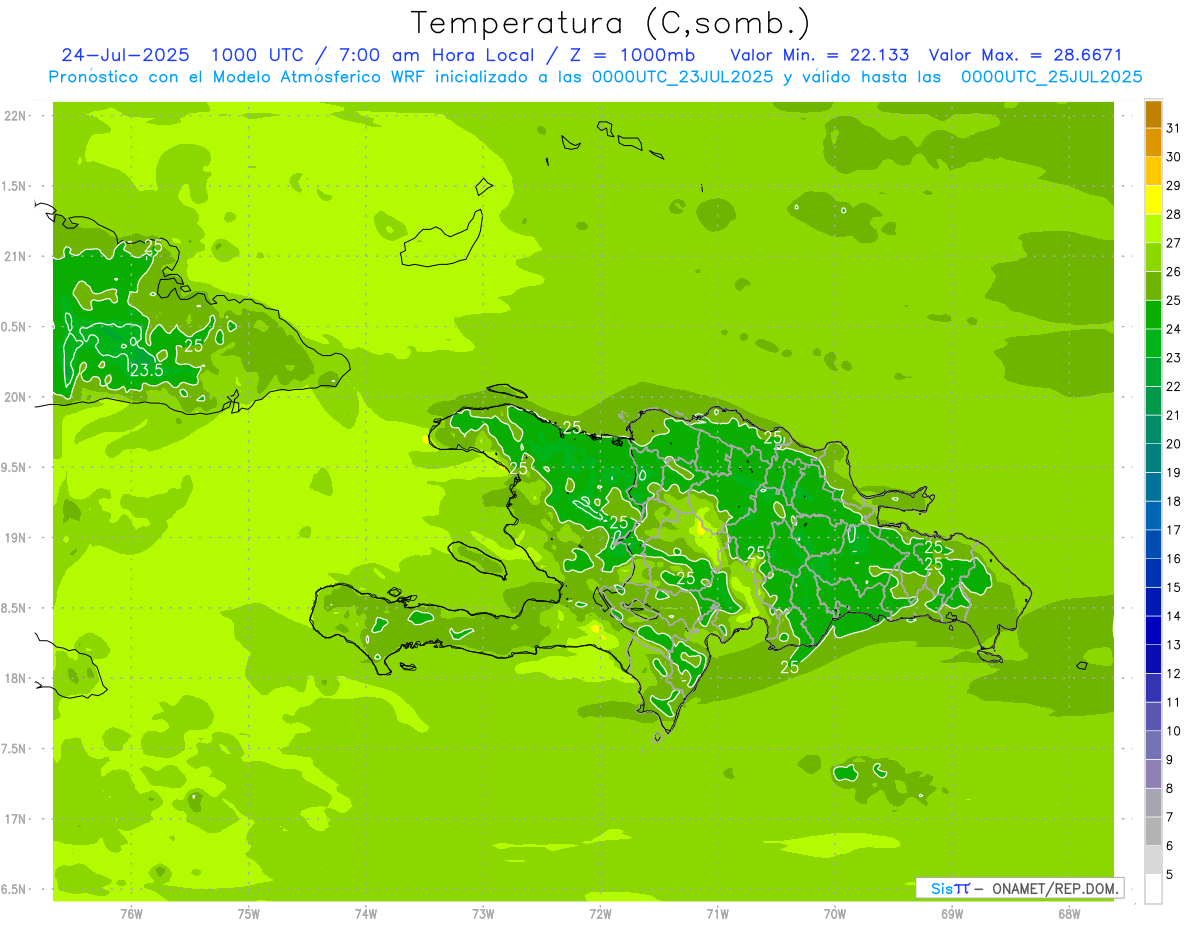
Task: Click the dark orange swatch atop the legend
Action: point(1153,114)
